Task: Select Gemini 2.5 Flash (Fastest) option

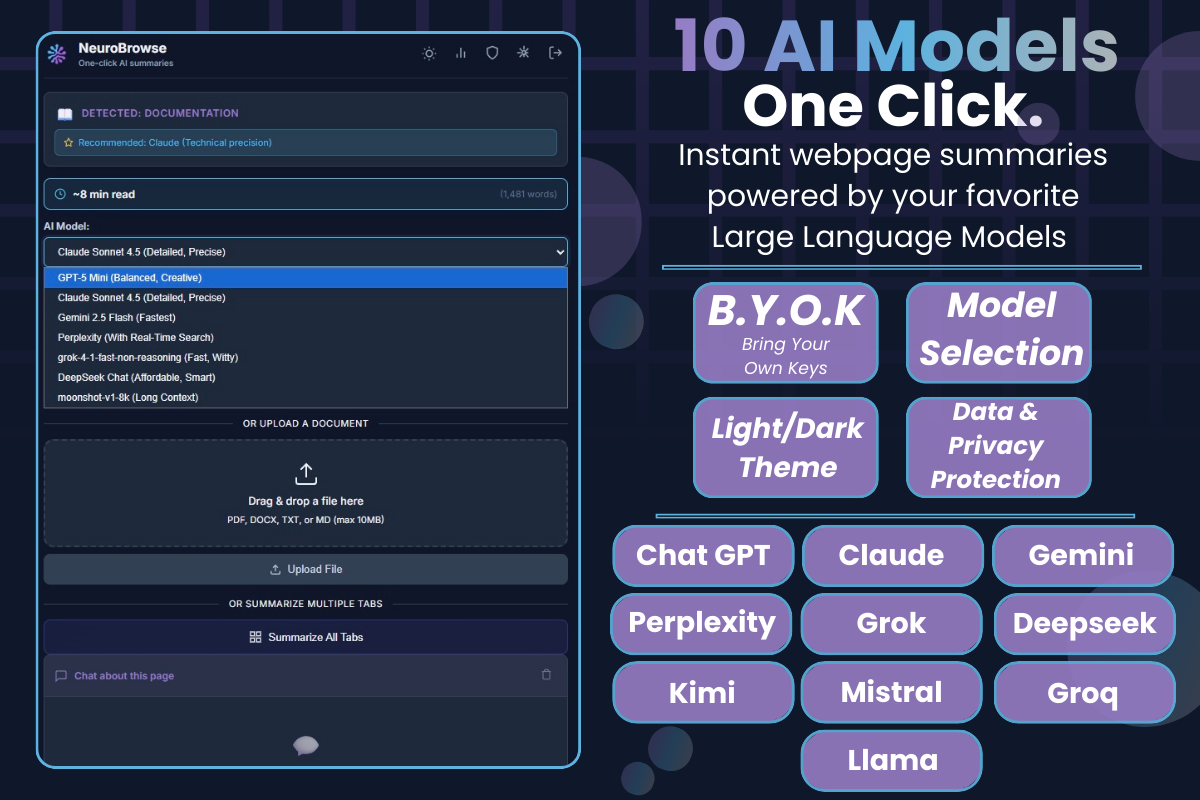Action: coord(305,317)
